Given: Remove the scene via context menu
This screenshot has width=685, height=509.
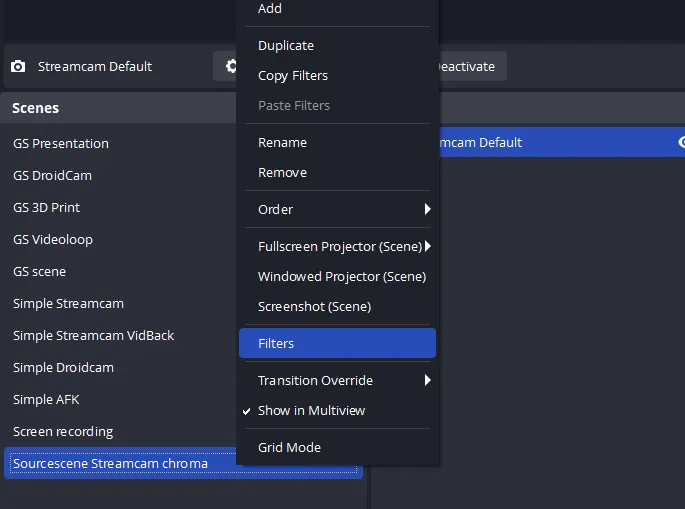Looking at the screenshot, I should (282, 173).
